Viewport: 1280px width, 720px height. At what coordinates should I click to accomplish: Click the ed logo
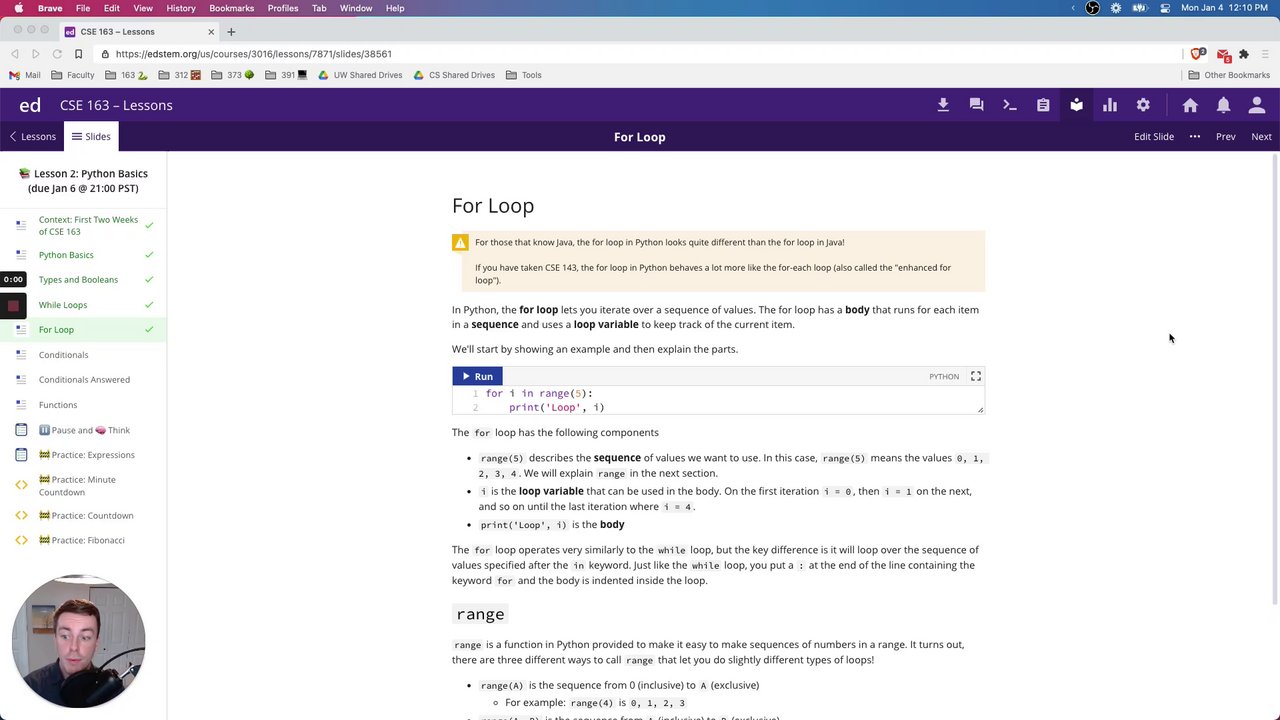coord(30,105)
